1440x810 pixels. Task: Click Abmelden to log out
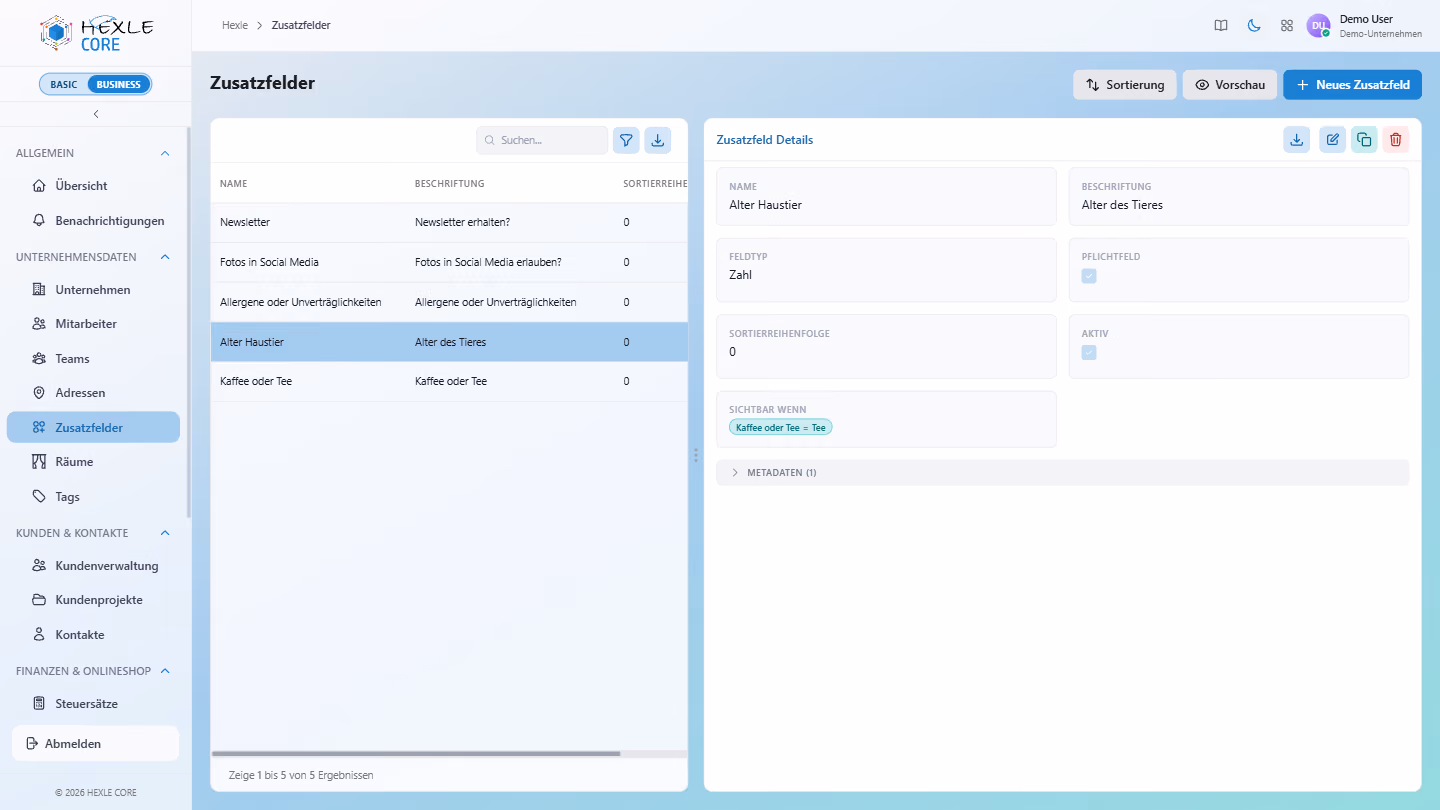click(96, 744)
